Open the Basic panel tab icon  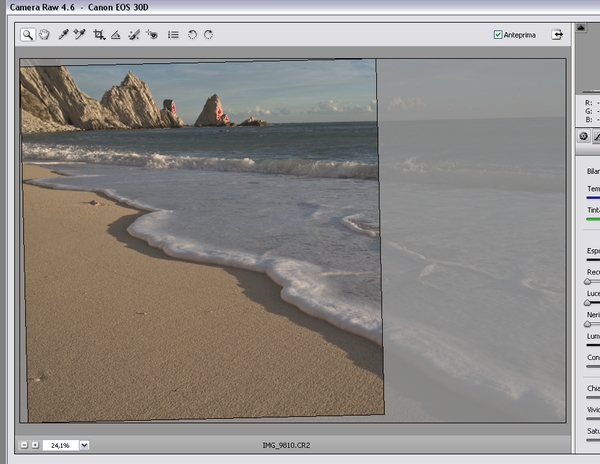[x=584, y=136]
